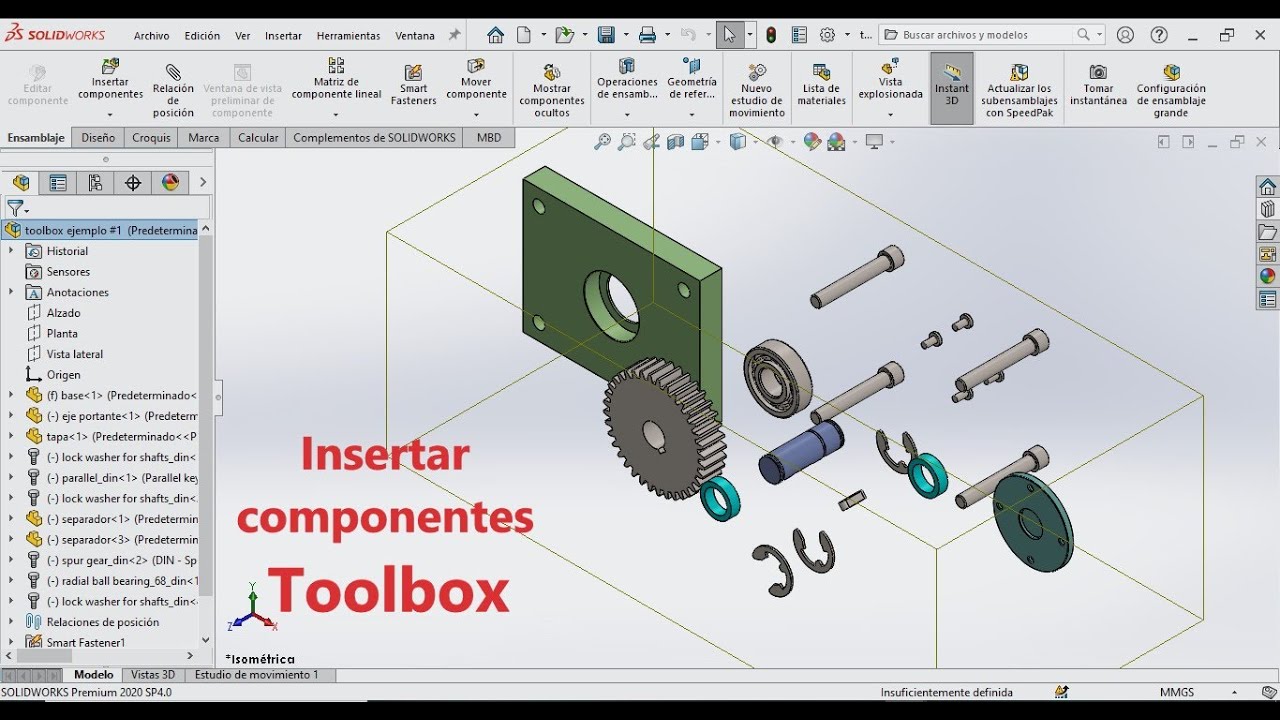Open the Archivo menu
Viewport: 1280px width, 720px height.
click(152, 35)
